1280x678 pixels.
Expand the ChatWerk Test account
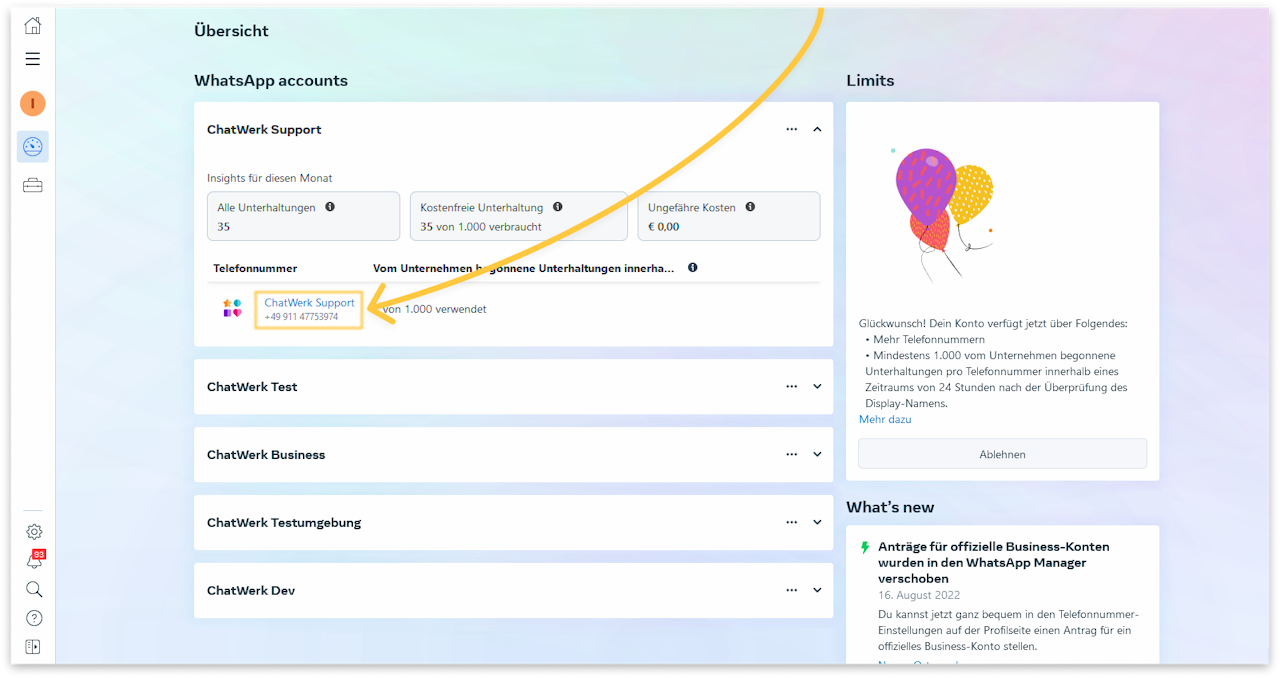(817, 387)
